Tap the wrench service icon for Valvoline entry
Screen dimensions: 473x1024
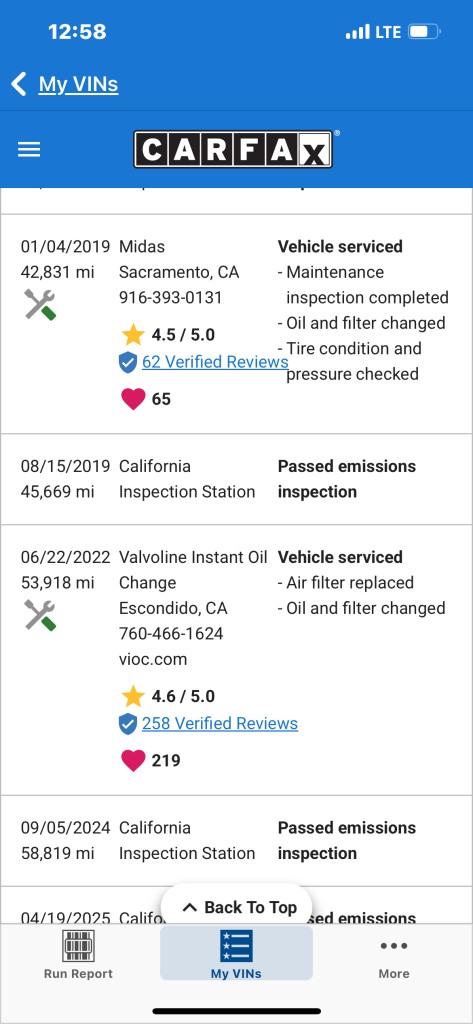41,615
